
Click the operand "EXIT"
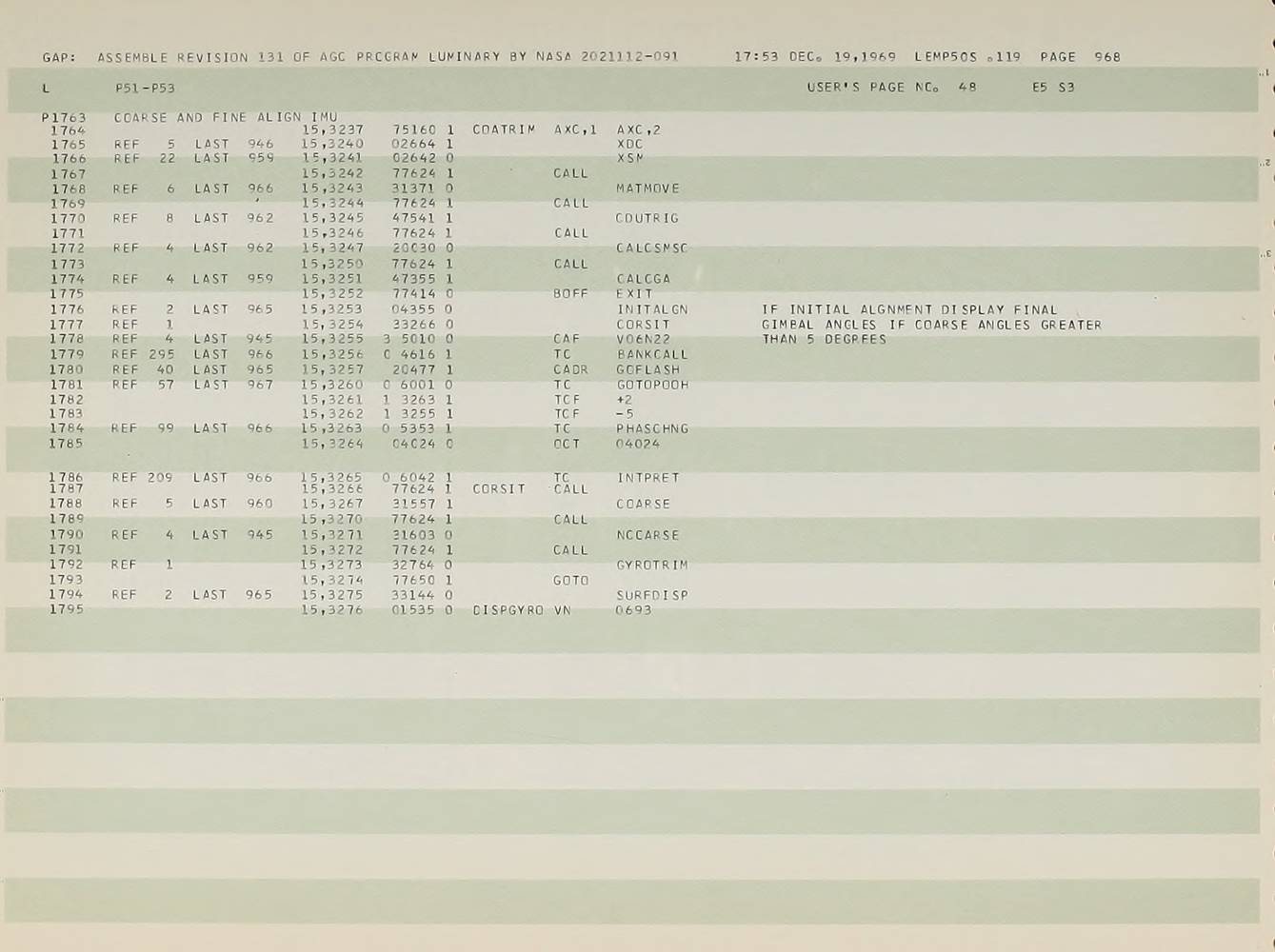[634, 294]
